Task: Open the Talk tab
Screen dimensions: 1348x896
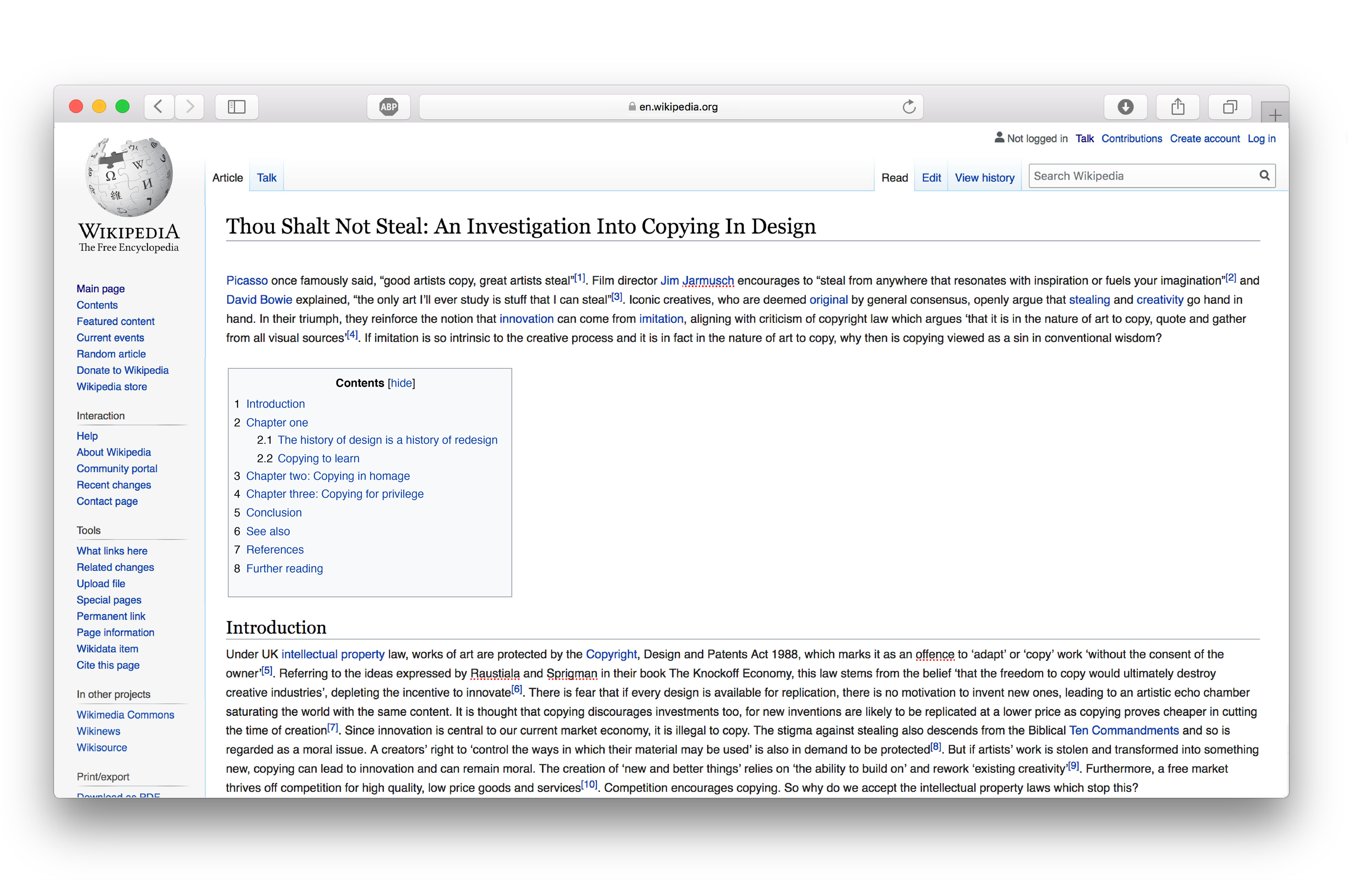Action: tap(267, 178)
